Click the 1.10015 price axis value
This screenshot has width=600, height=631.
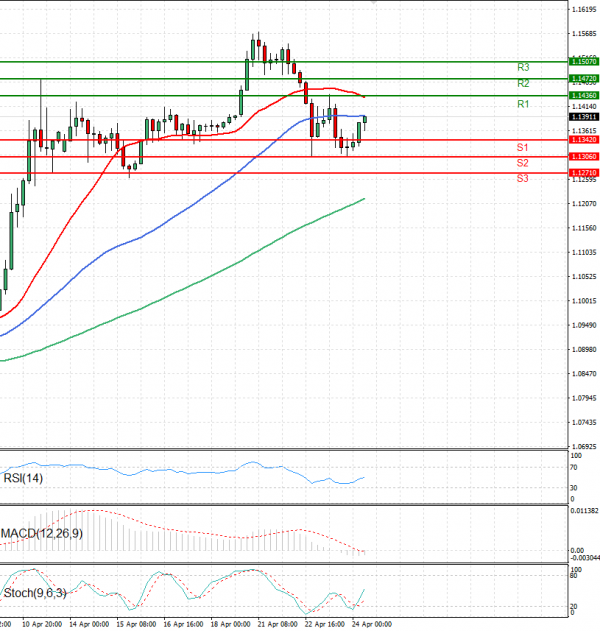coord(584,301)
